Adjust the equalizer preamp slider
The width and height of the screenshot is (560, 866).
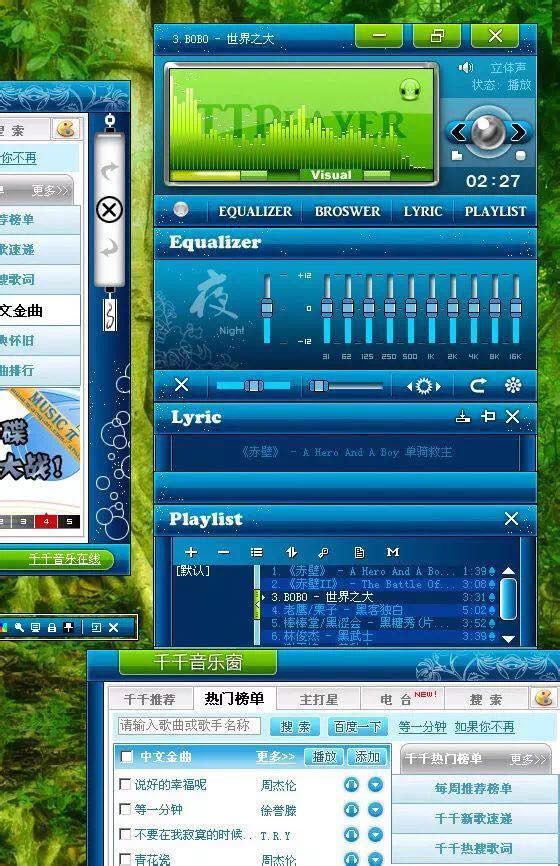[267, 308]
